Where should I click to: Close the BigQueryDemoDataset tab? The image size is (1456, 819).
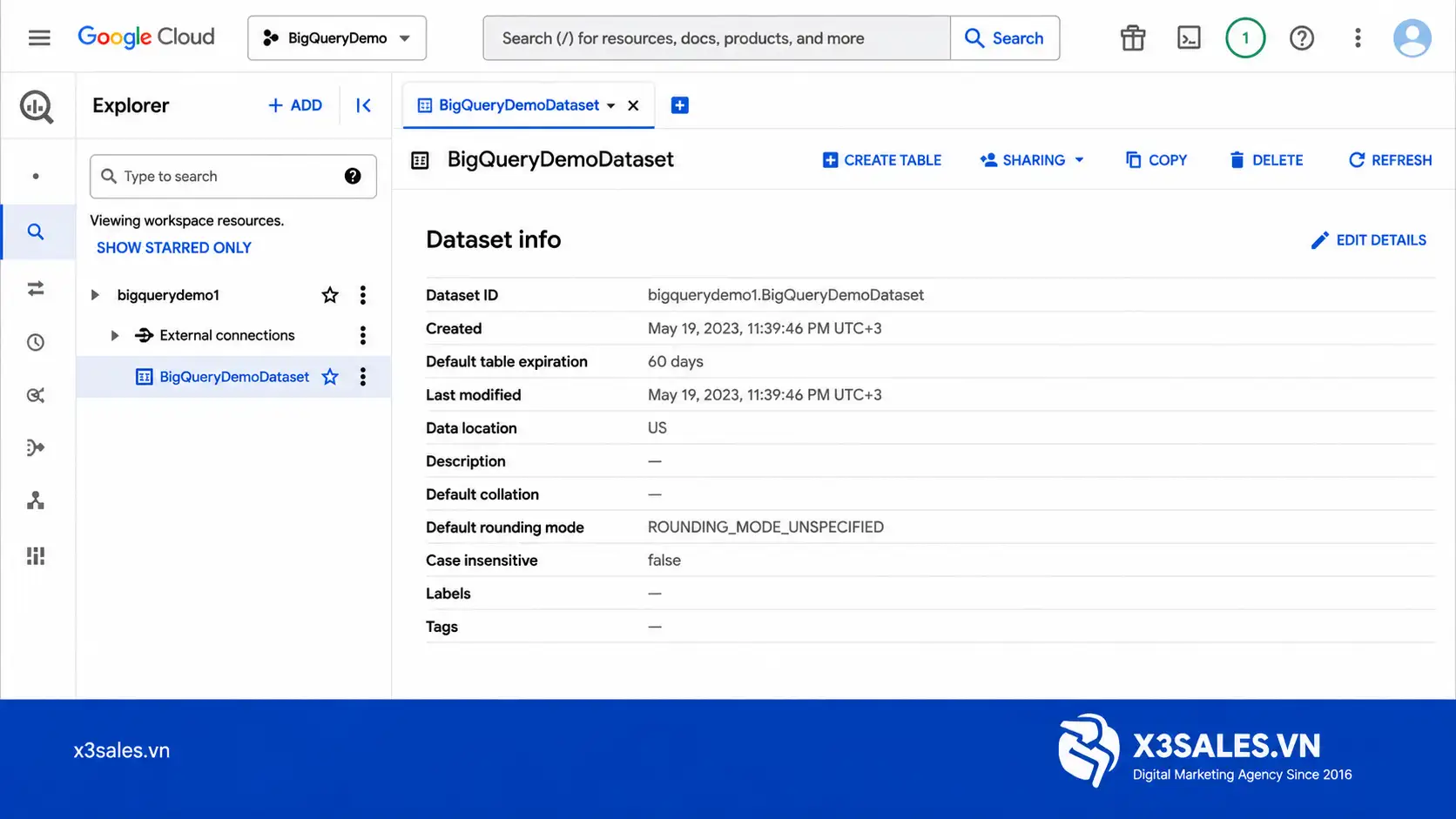634,105
